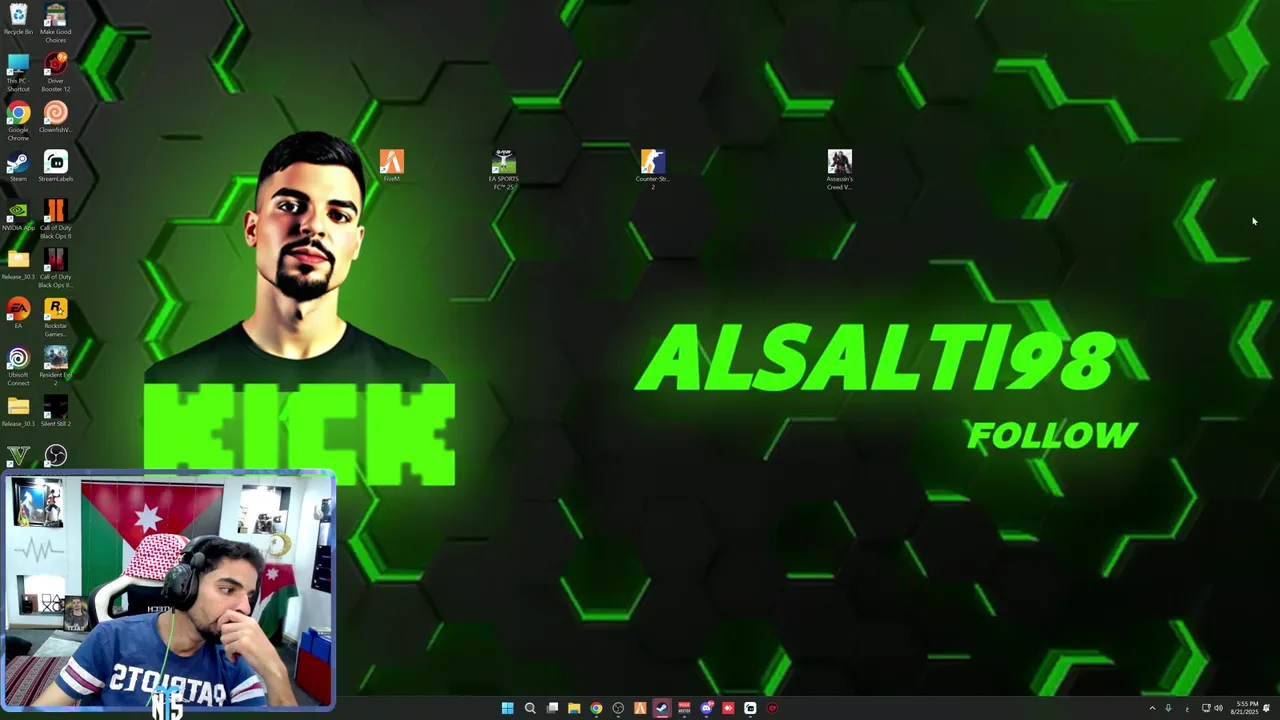The image size is (1280, 720).
Task: Launch Driver Booster 12 from desktop
Action: [x=56, y=72]
